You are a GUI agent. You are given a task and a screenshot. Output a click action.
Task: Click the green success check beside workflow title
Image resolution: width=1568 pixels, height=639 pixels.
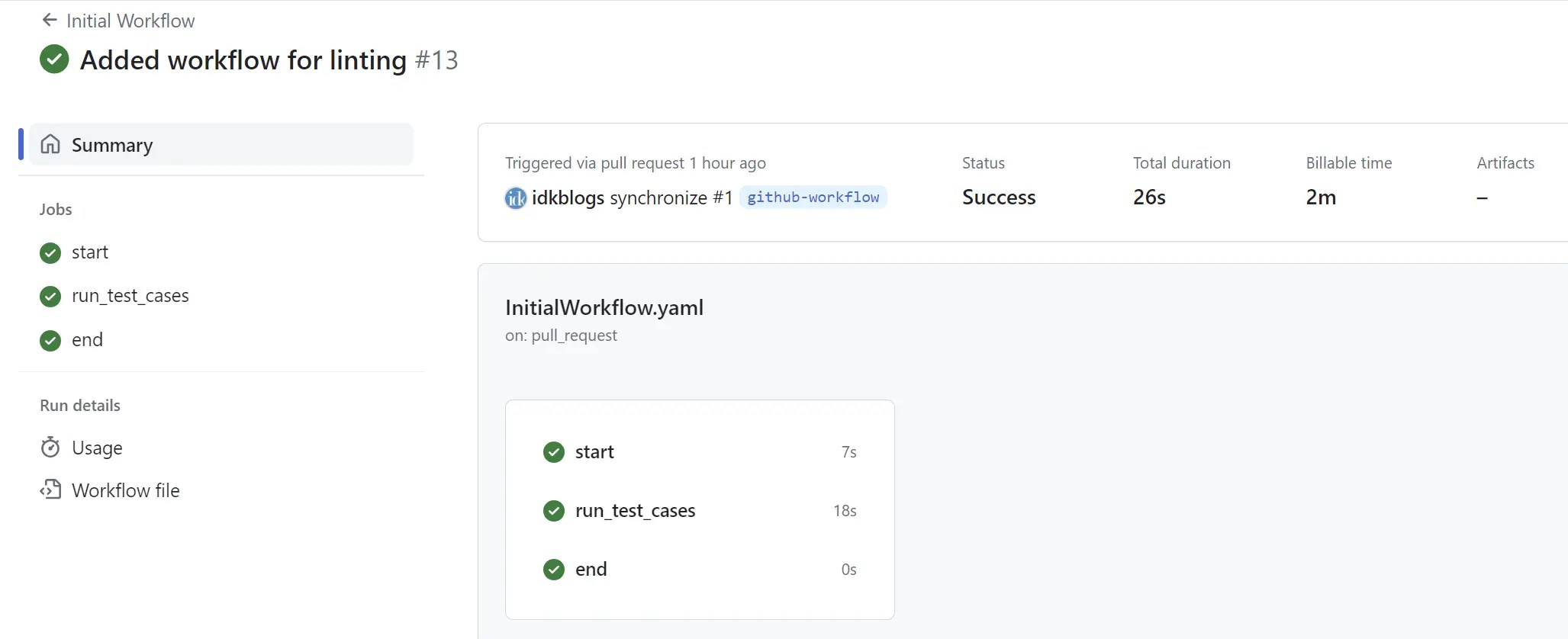54,59
